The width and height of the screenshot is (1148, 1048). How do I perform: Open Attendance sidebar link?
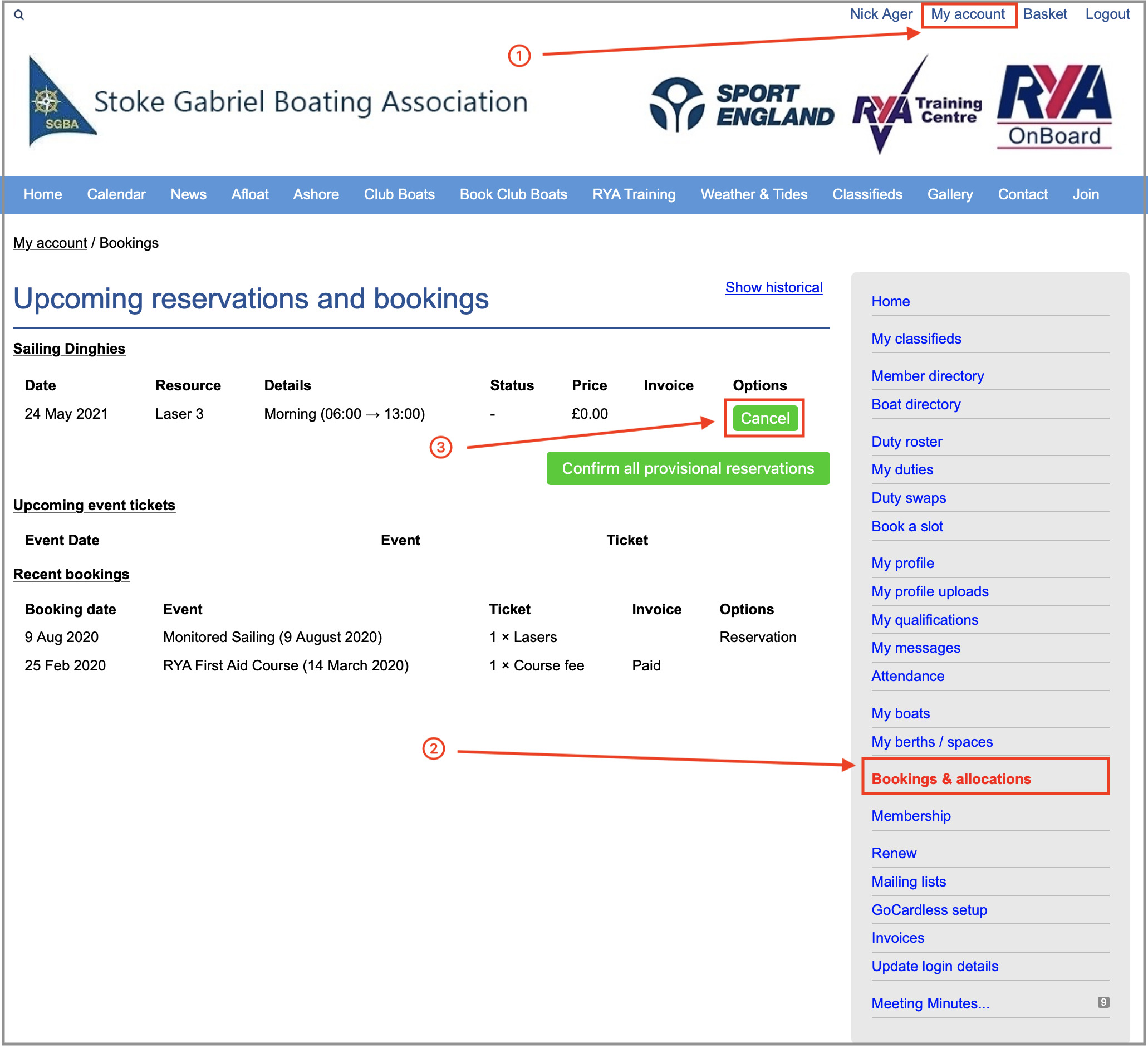coord(907,676)
